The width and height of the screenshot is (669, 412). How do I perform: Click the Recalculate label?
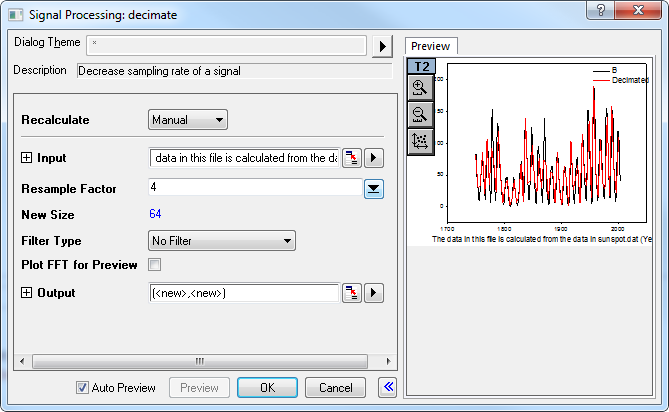(x=55, y=120)
